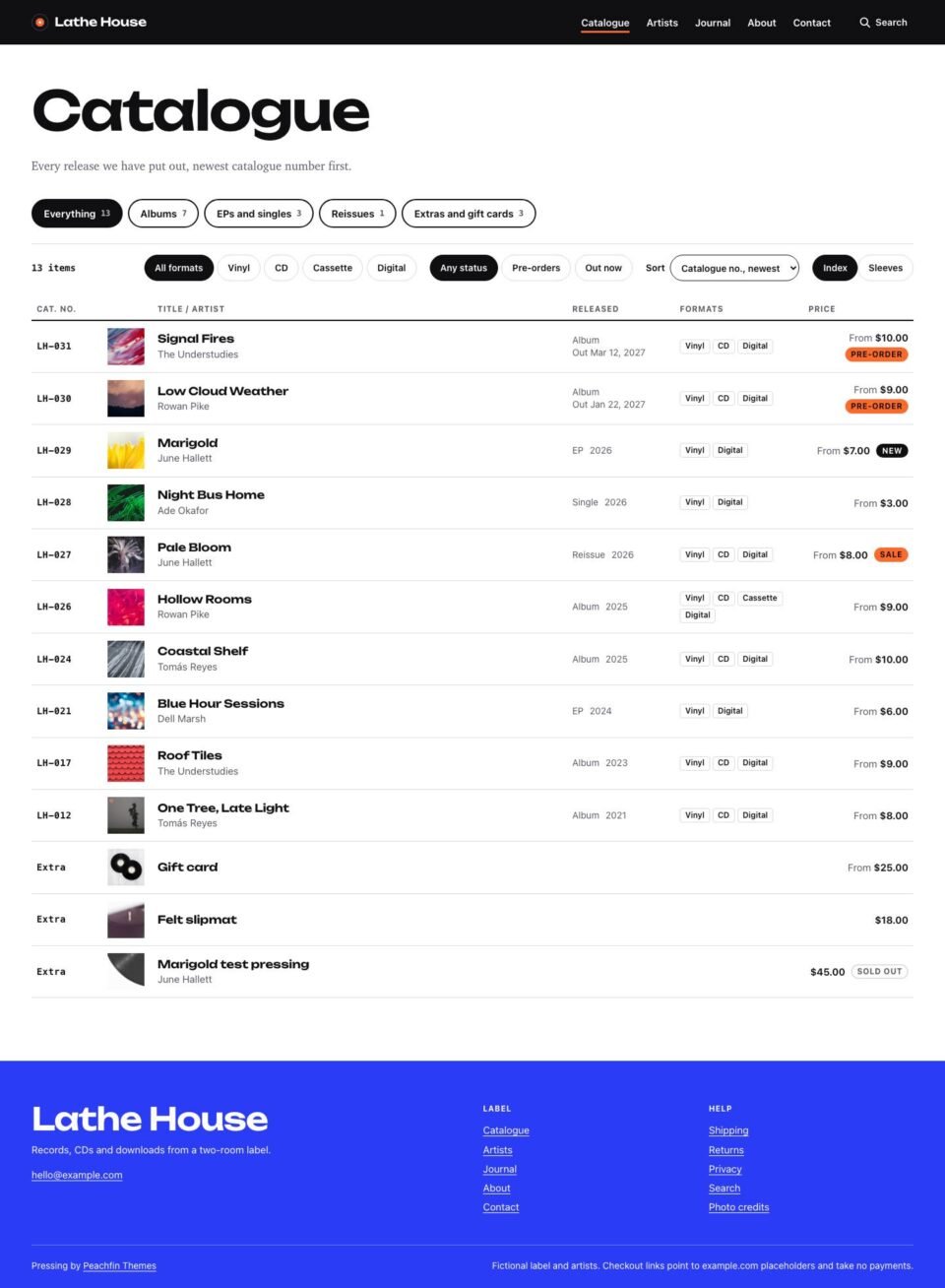Open the Returns link in footer

pos(726,1150)
